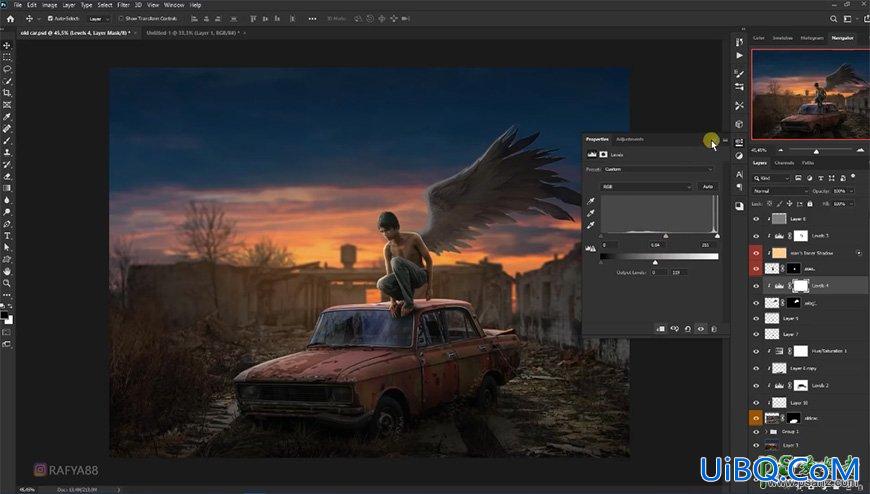Open the RGB channel dropdown in Levels

point(647,187)
